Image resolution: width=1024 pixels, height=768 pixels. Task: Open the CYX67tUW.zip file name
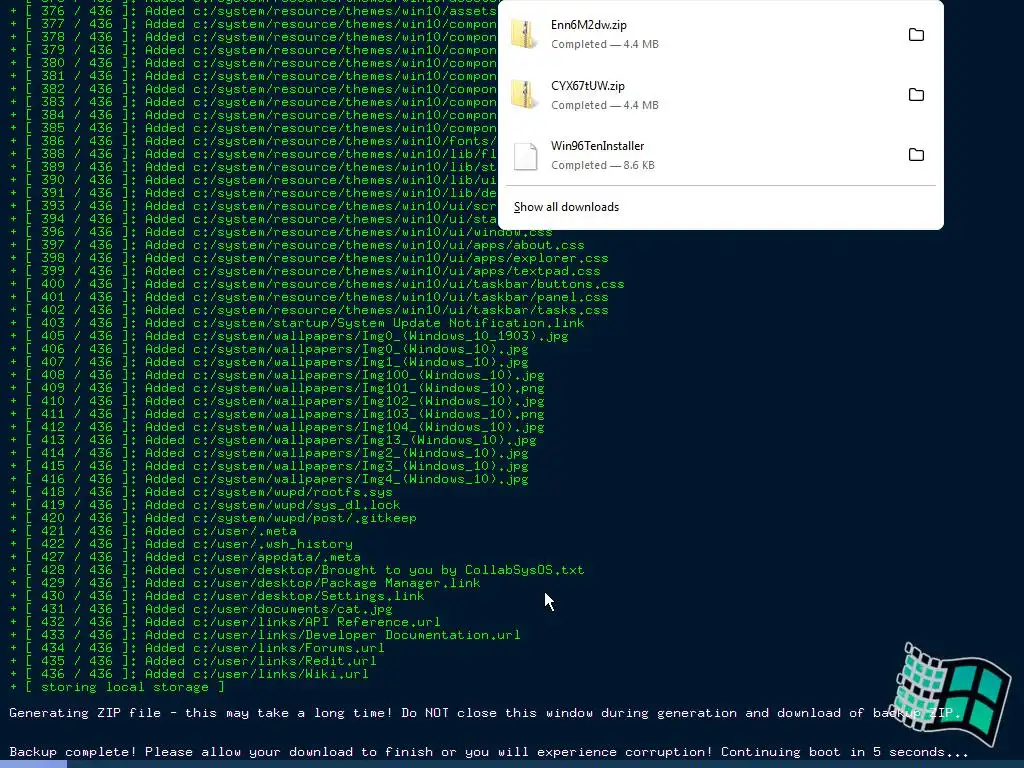(x=588, y=86)
